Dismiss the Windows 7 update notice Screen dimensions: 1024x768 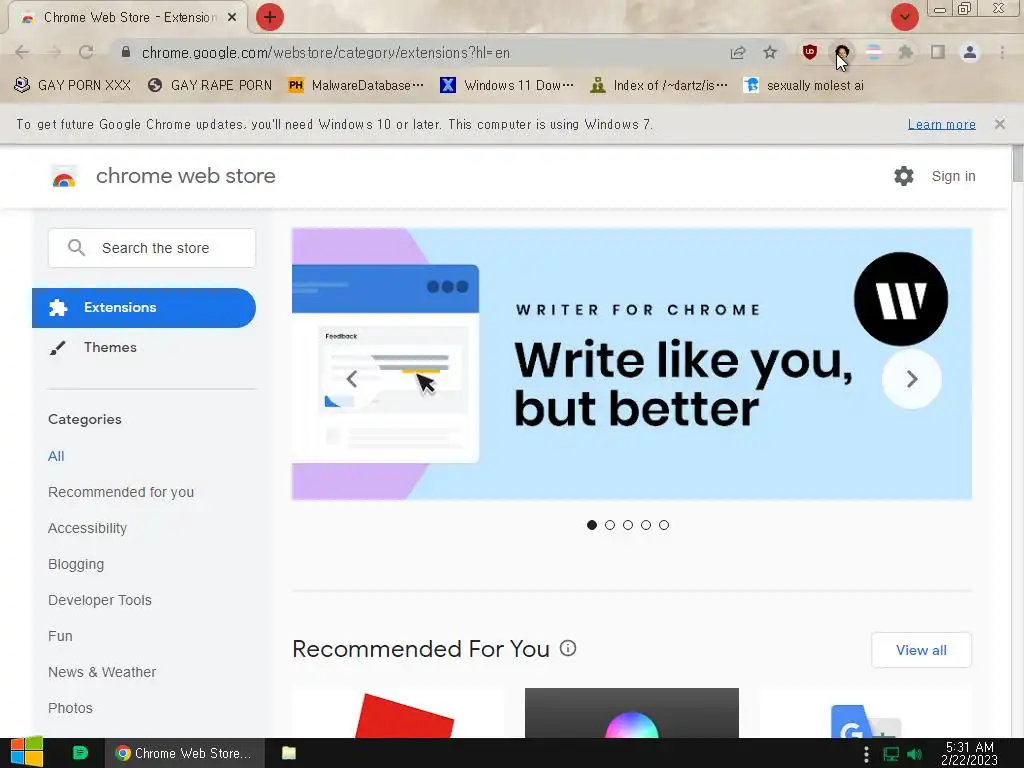(x=1000, y=124)
